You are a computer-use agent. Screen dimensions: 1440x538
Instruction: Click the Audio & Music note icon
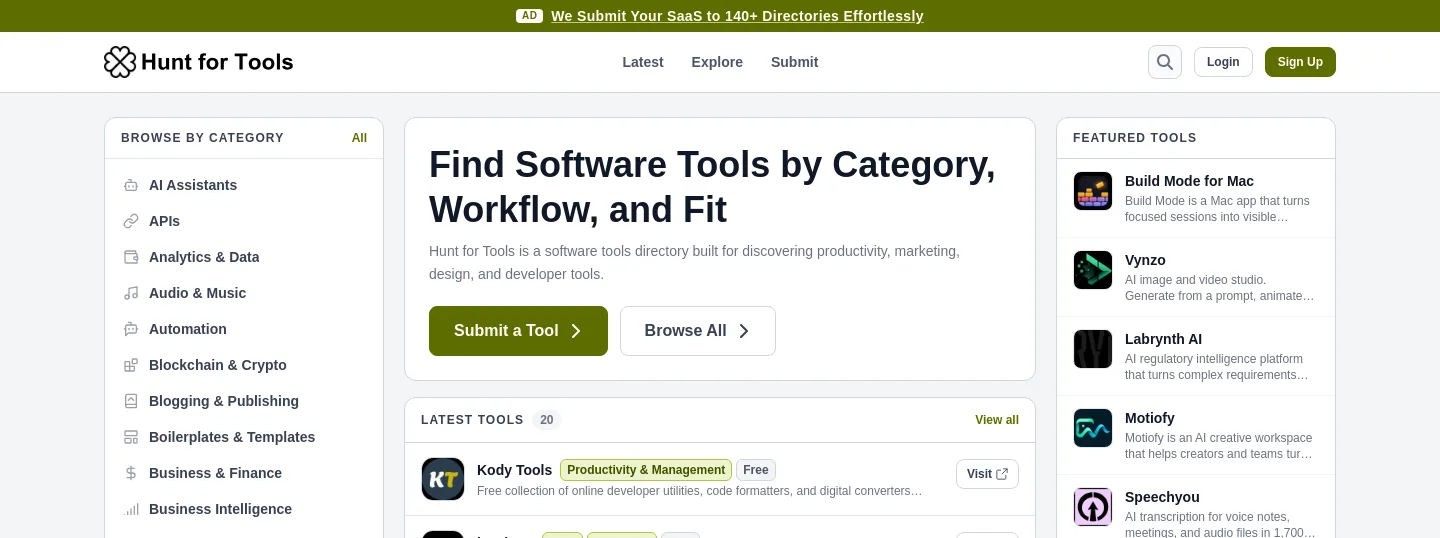coord(131,293)
